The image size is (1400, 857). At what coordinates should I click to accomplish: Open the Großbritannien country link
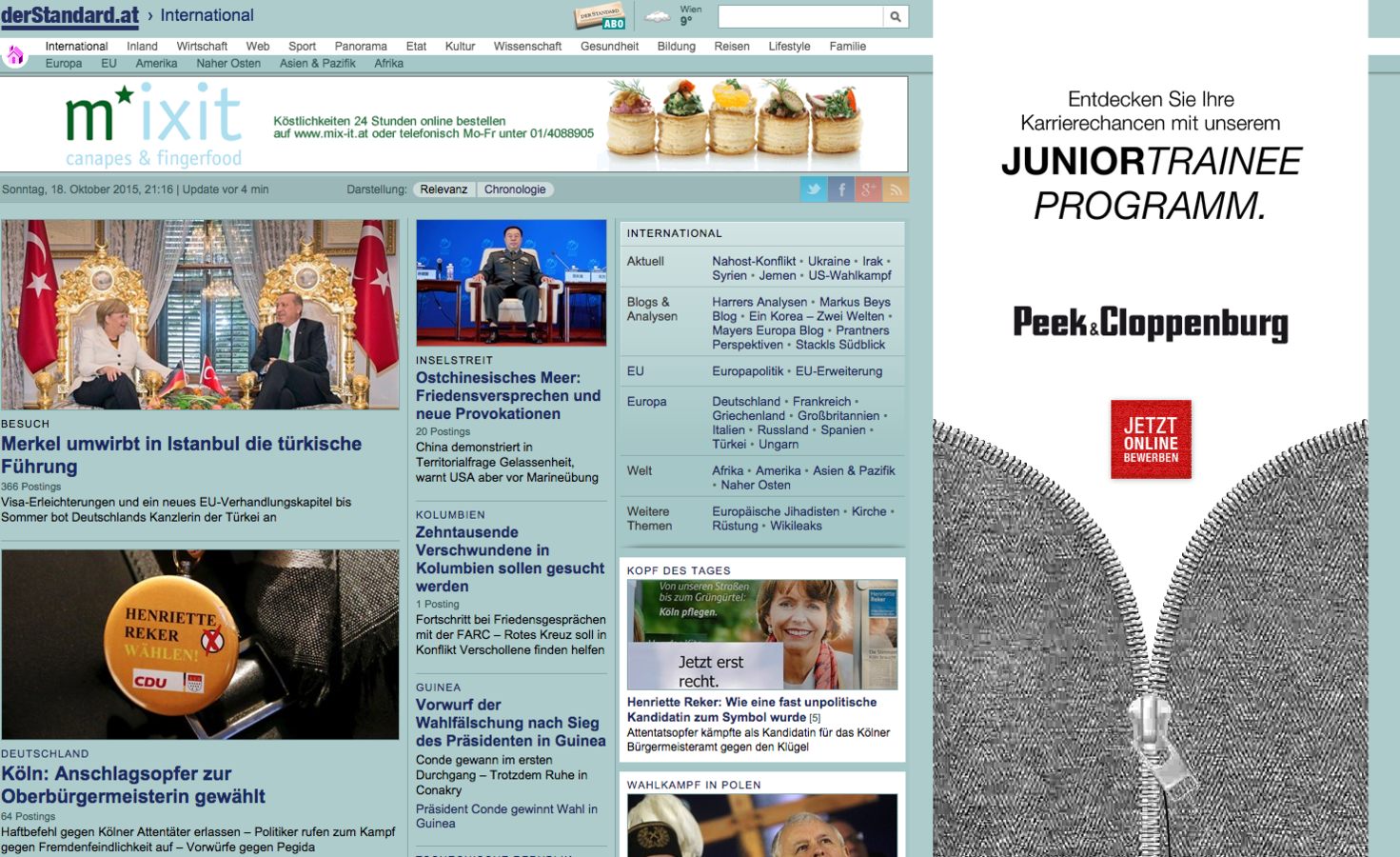coord(838,416)
